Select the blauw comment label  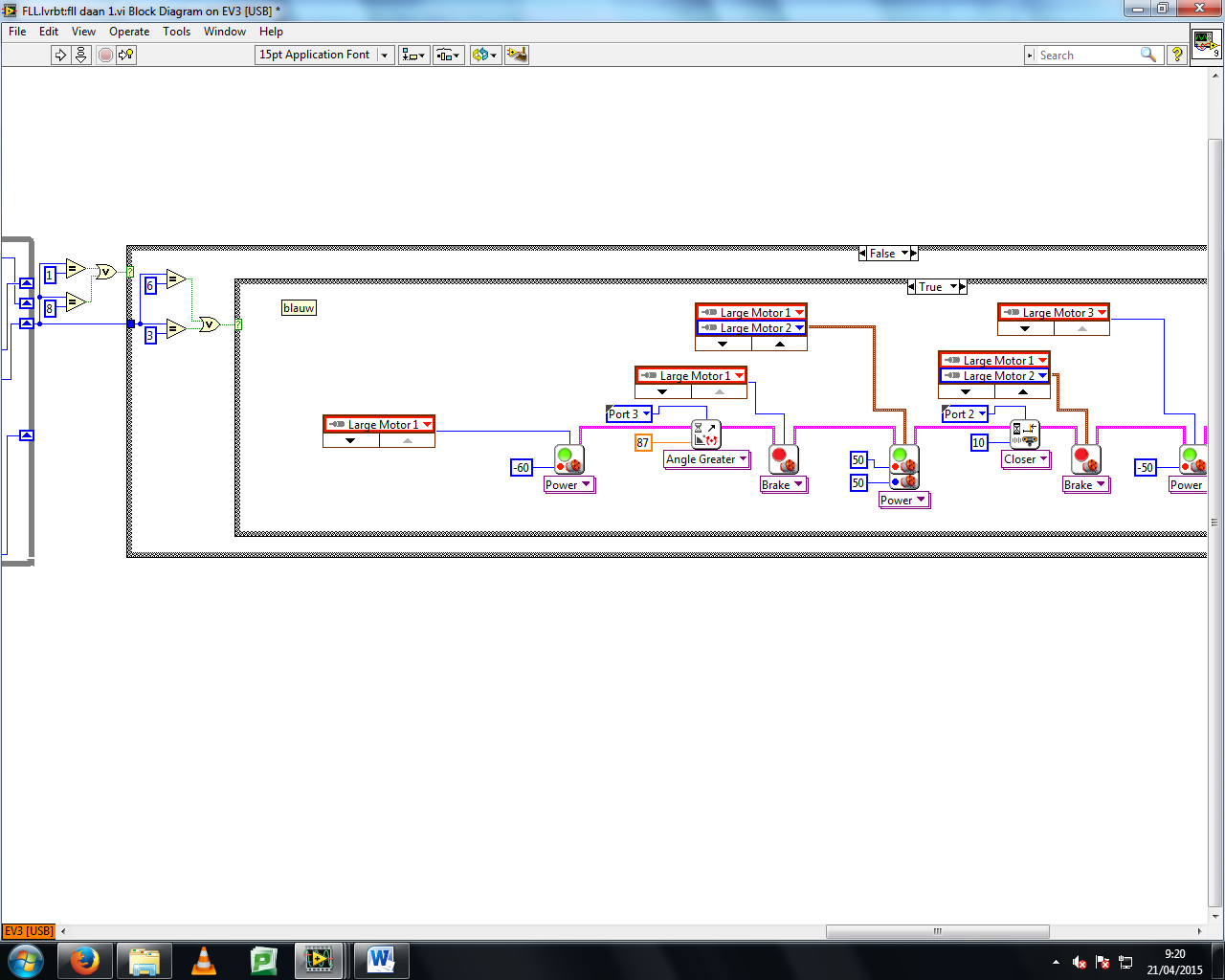click(x=300, y=308)
